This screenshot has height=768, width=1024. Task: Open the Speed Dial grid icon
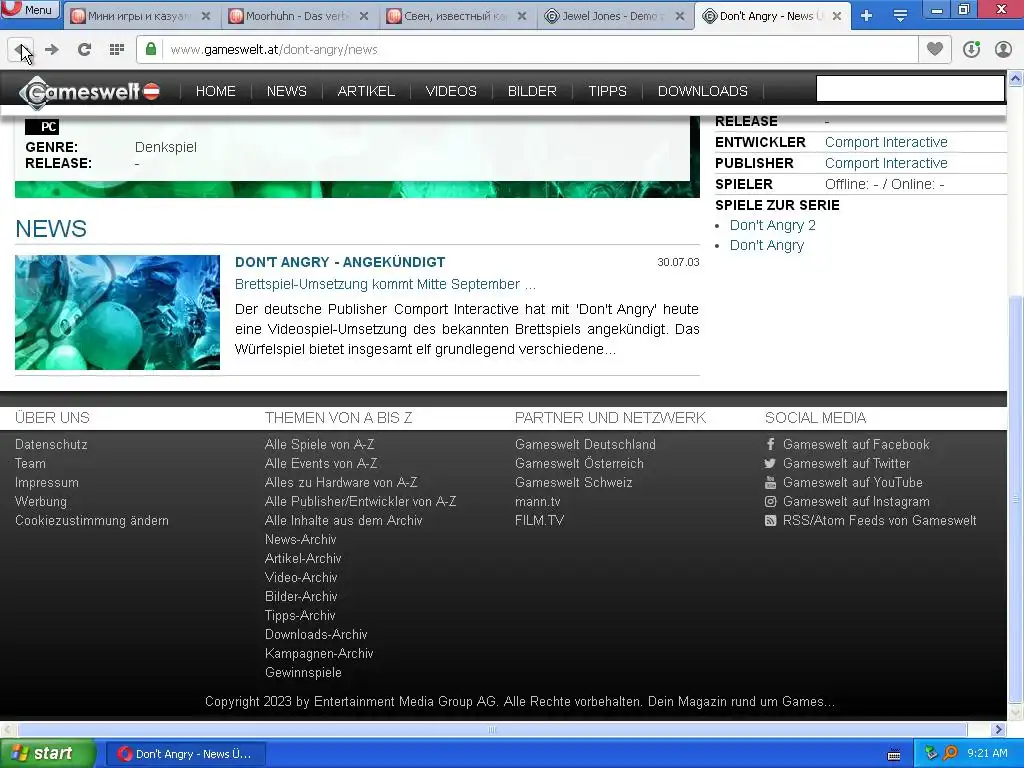[x=117, y=50]
